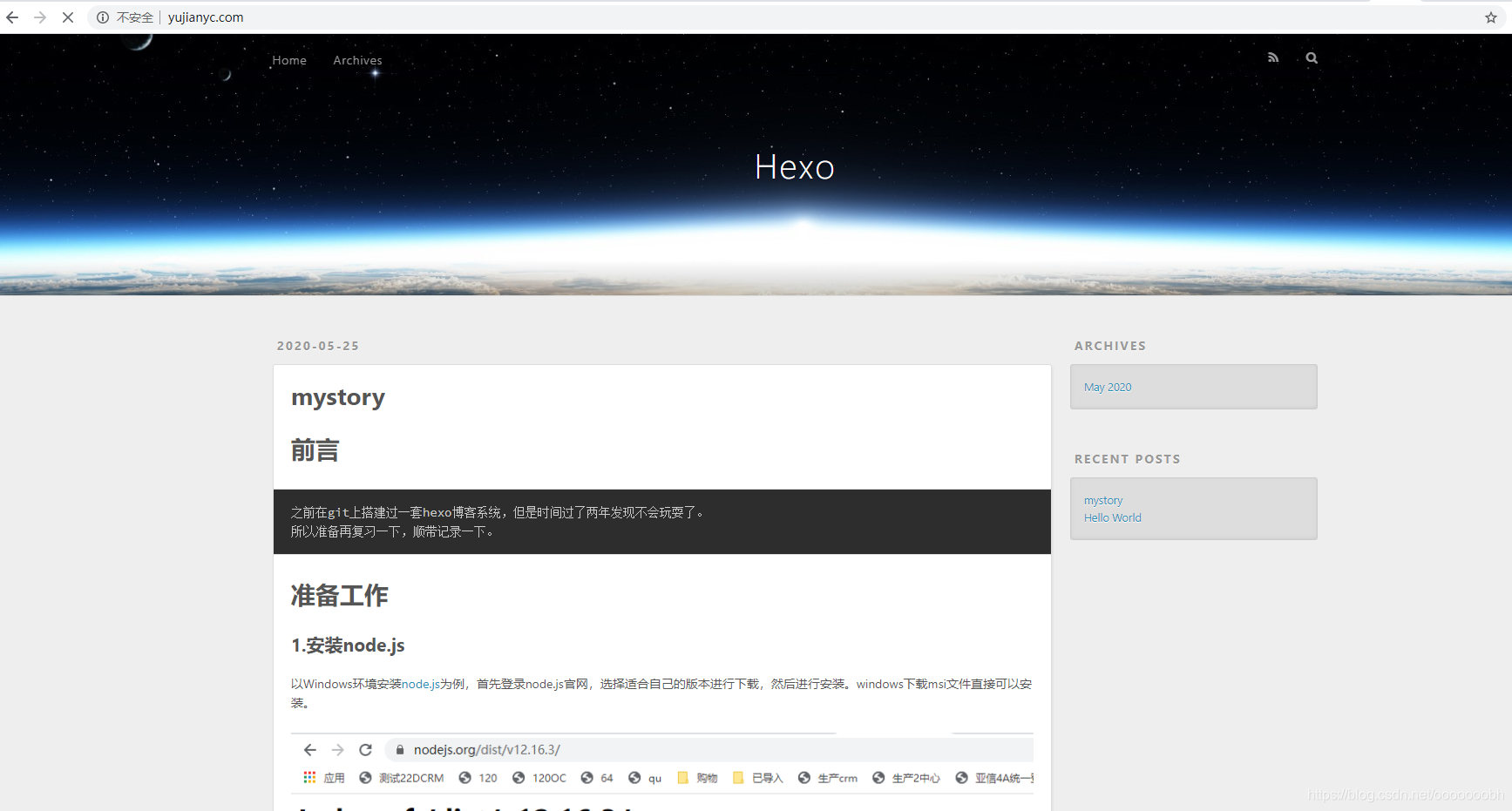Screen dimensions: 1512x811
Task: Go back with the browser back arrow
Action: (12, 17)
